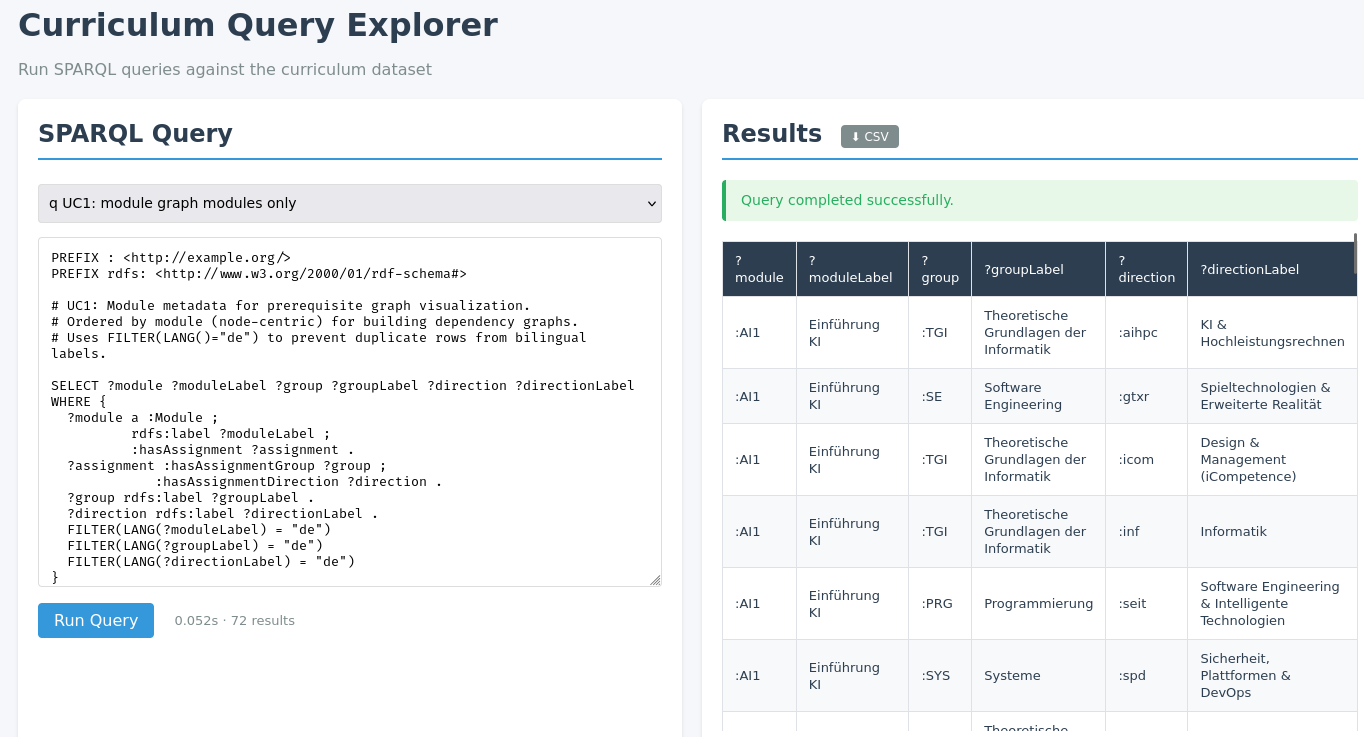Click the 'Curriculum Query Explorer' page title
This screenshot has width=1364, height=737.
pyautogui.click(x=258, y=25)
